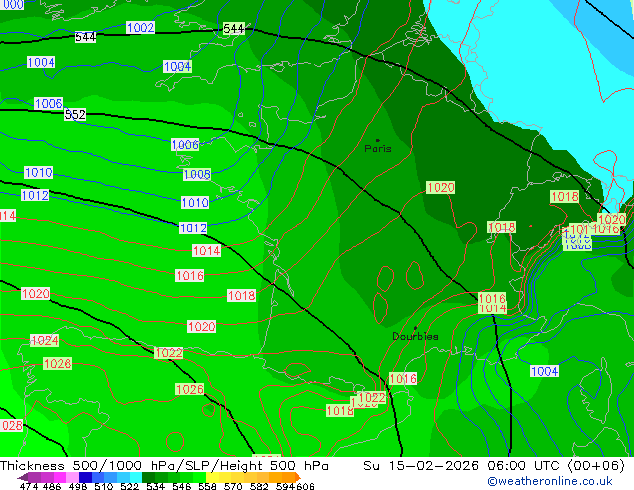The width and height of the screenshot is (634, 490).
Task: Pick the cyan legend swatch before dark green
Action: pos(136,477)
